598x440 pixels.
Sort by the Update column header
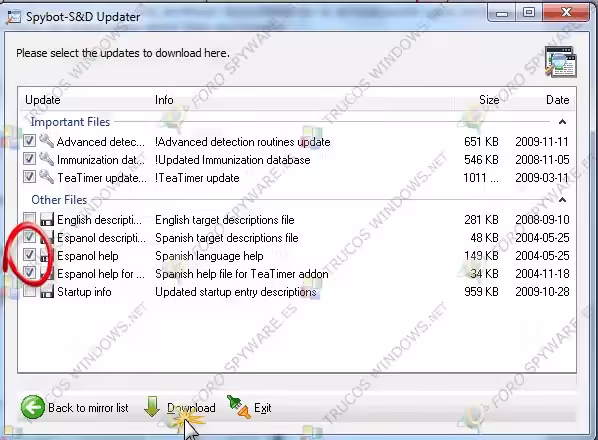[43, 100]
